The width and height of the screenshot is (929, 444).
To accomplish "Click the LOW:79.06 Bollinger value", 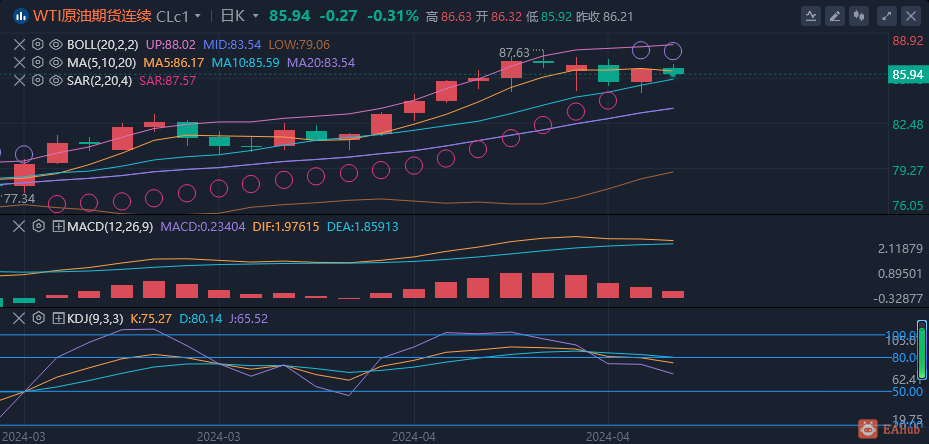I will coord(299,44).
